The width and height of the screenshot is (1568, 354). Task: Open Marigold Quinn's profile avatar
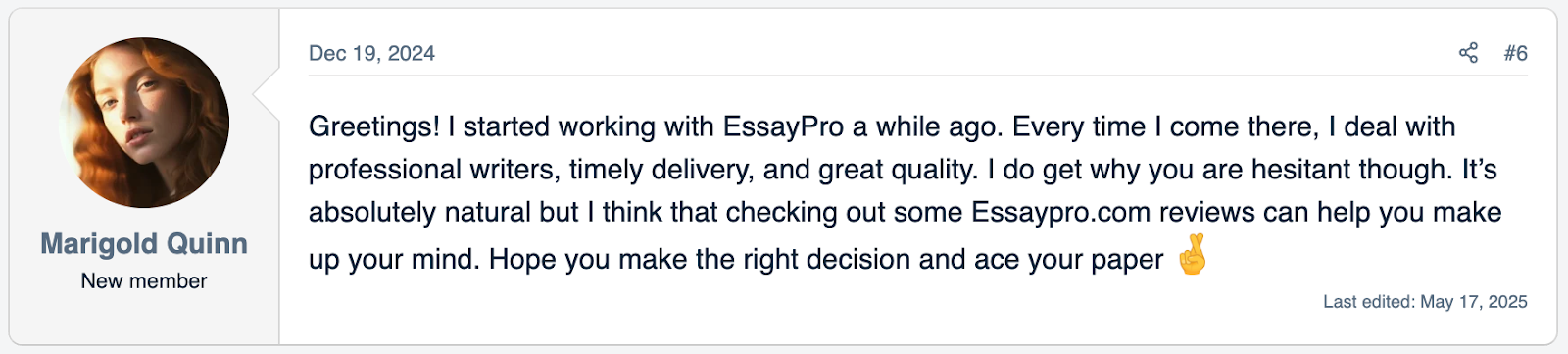[x=144, y=123]
